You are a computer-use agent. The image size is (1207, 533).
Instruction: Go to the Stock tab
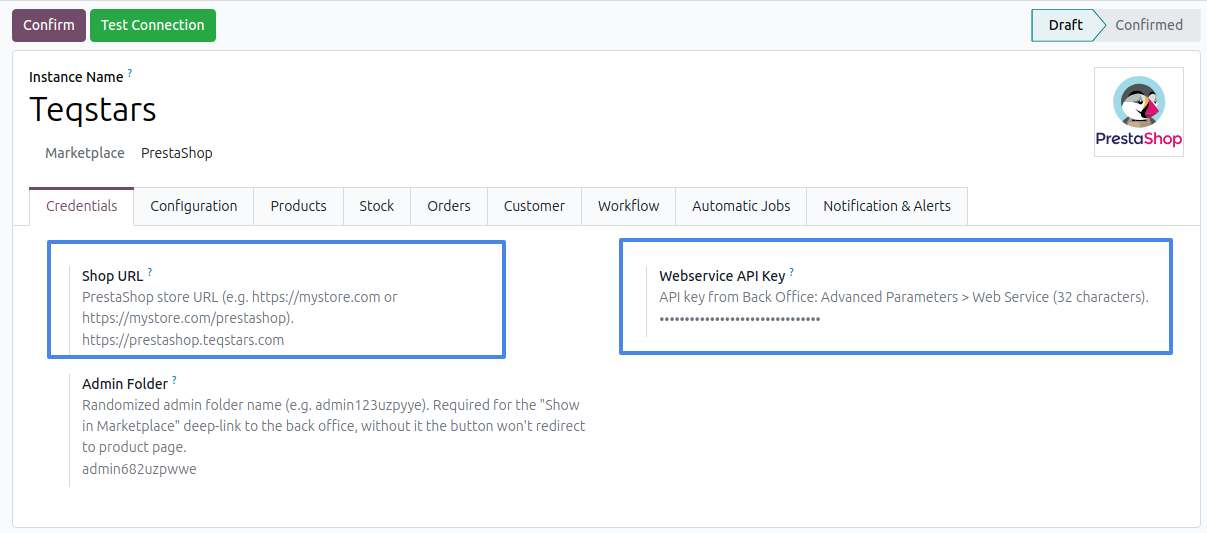pos(377,206)
